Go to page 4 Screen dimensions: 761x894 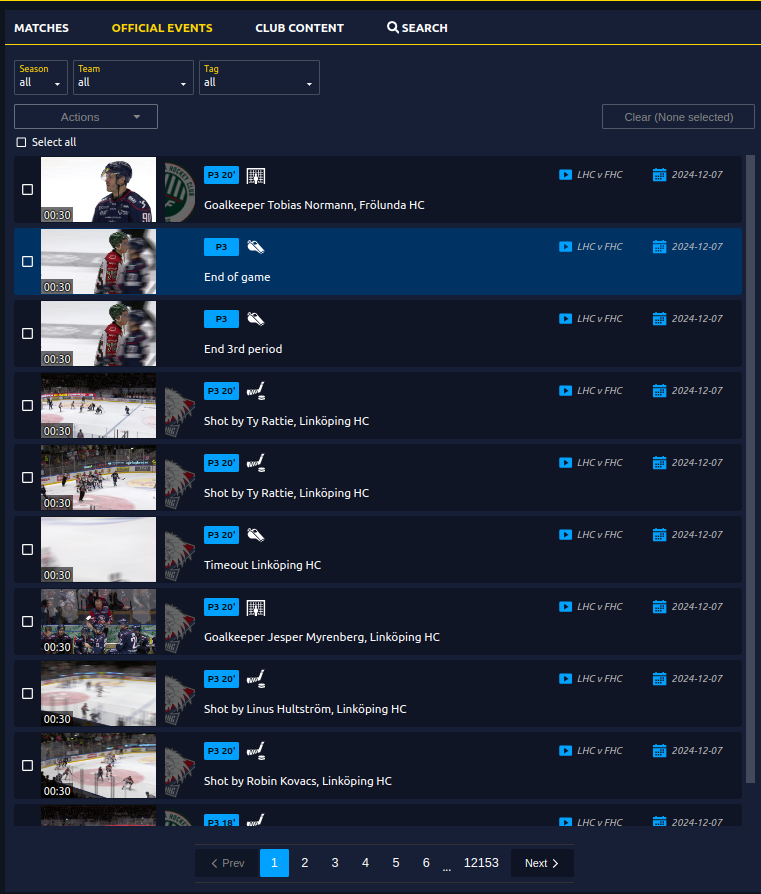(365, 863)
